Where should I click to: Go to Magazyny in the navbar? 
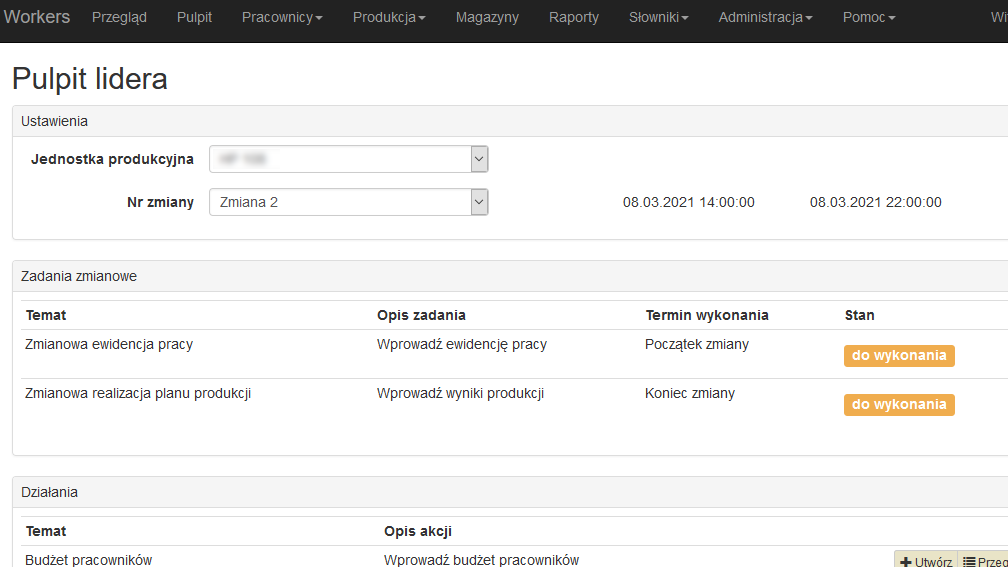coord(487,17)
